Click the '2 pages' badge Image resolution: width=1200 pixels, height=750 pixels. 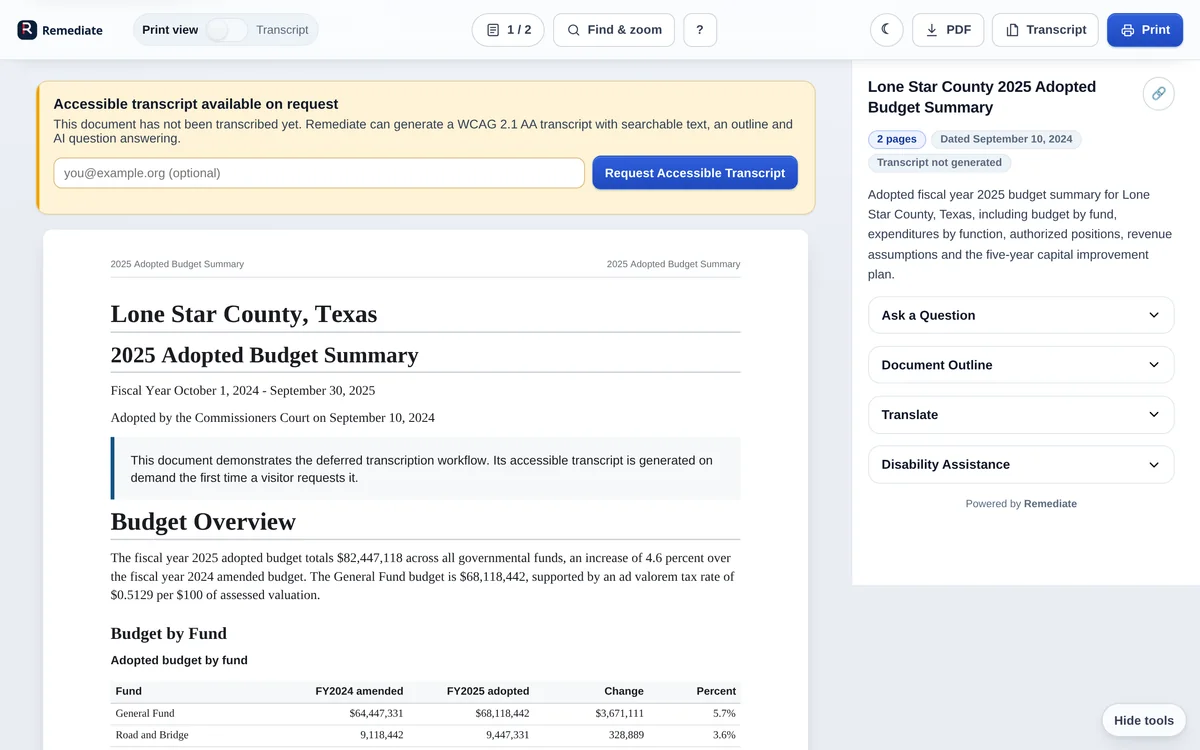tap(897, 139)
